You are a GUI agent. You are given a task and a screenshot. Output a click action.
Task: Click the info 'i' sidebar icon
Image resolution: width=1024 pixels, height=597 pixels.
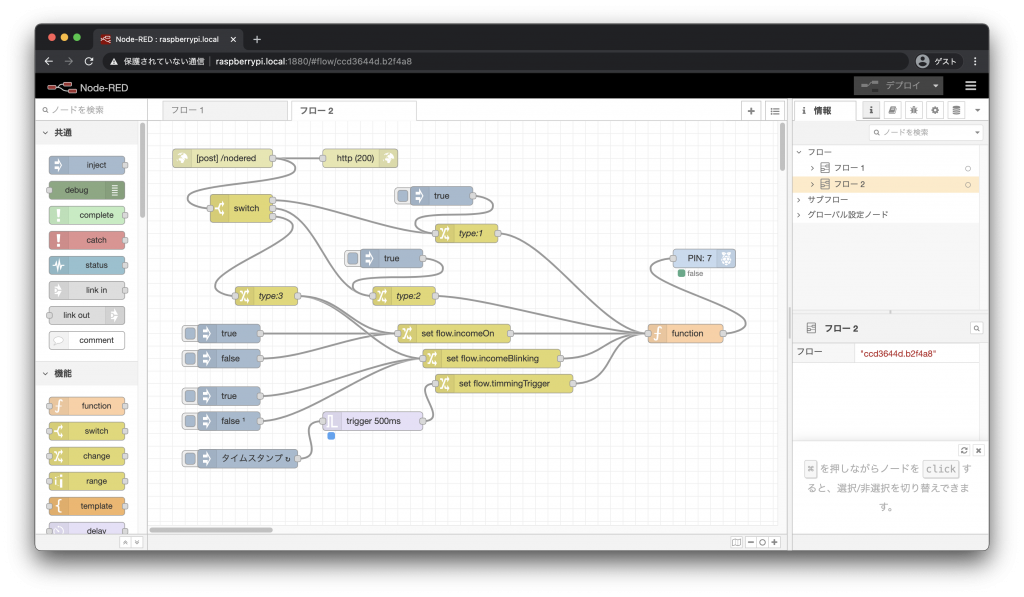[x=871, y=110]
